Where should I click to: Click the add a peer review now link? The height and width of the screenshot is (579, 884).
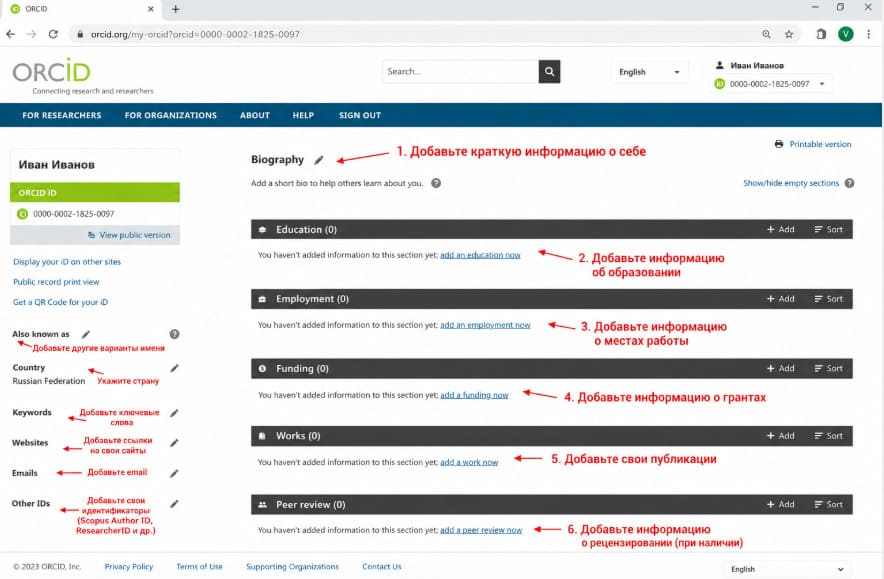pyautogui.click(x=481, y=530)
